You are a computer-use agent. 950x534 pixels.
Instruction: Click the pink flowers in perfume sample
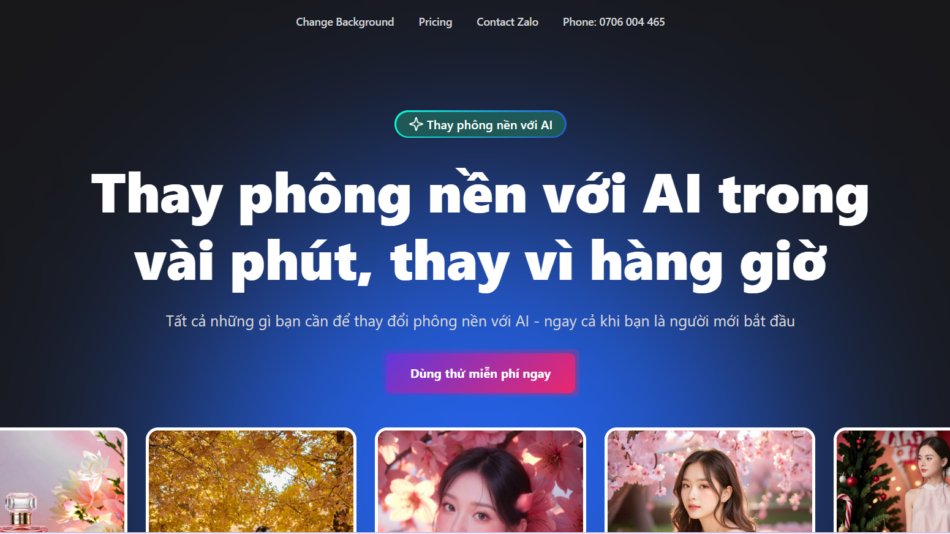click(x=91, y=479)
